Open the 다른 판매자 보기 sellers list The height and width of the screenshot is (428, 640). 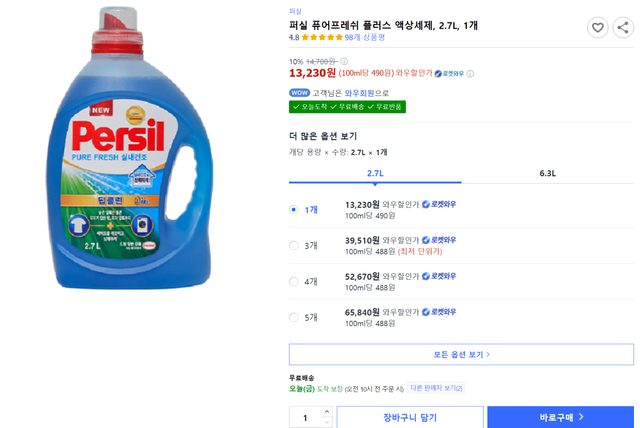pos(437,388)
